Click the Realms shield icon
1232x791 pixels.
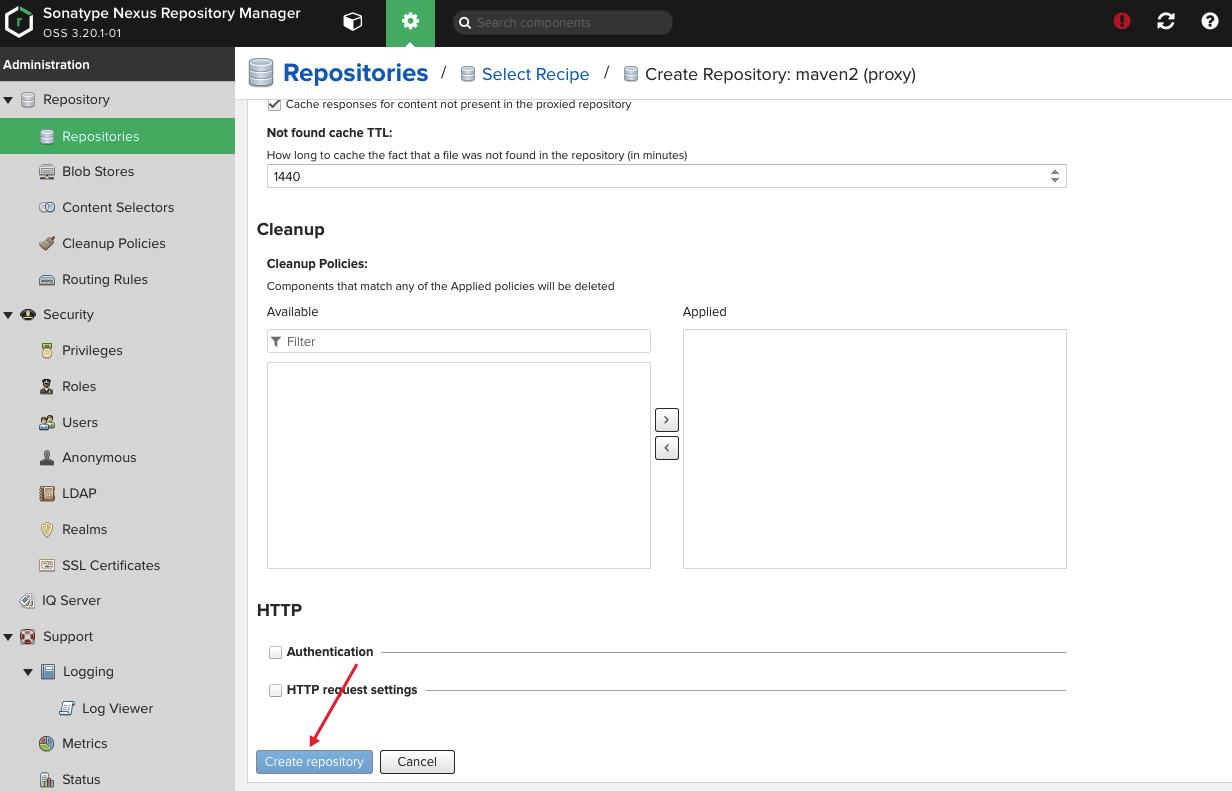(47, 530)
